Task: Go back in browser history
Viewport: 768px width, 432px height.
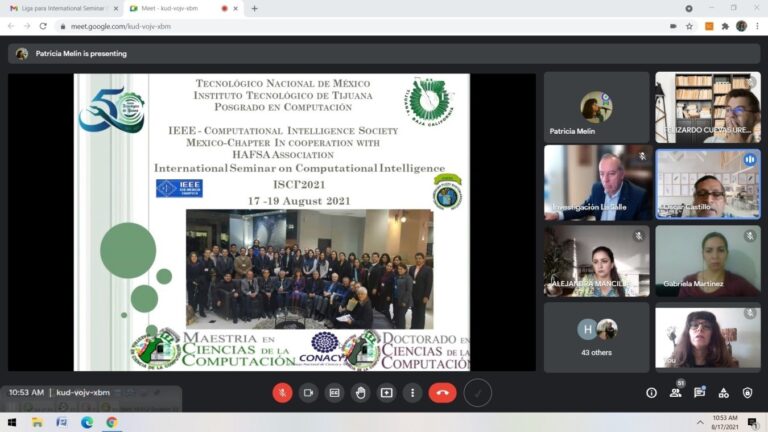Action: 11,26
